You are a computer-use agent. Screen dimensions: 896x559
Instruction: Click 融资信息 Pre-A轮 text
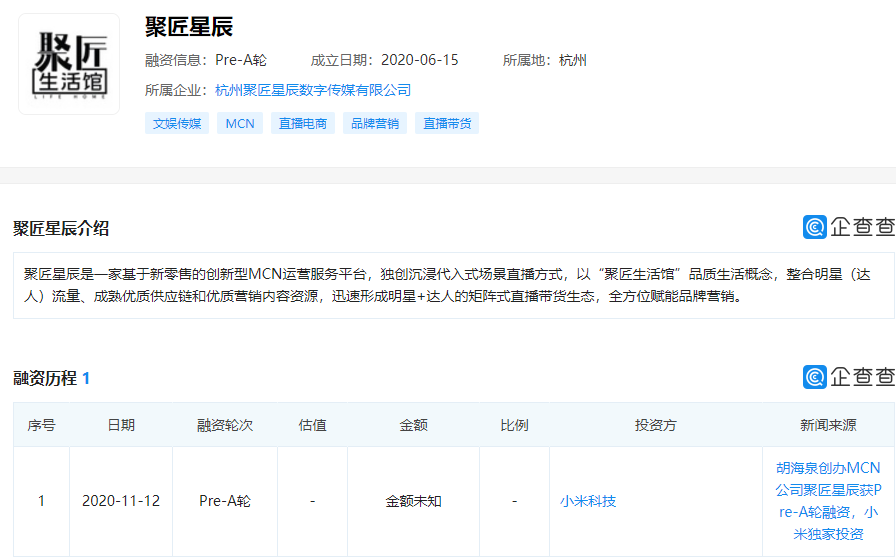pos(206,60)
